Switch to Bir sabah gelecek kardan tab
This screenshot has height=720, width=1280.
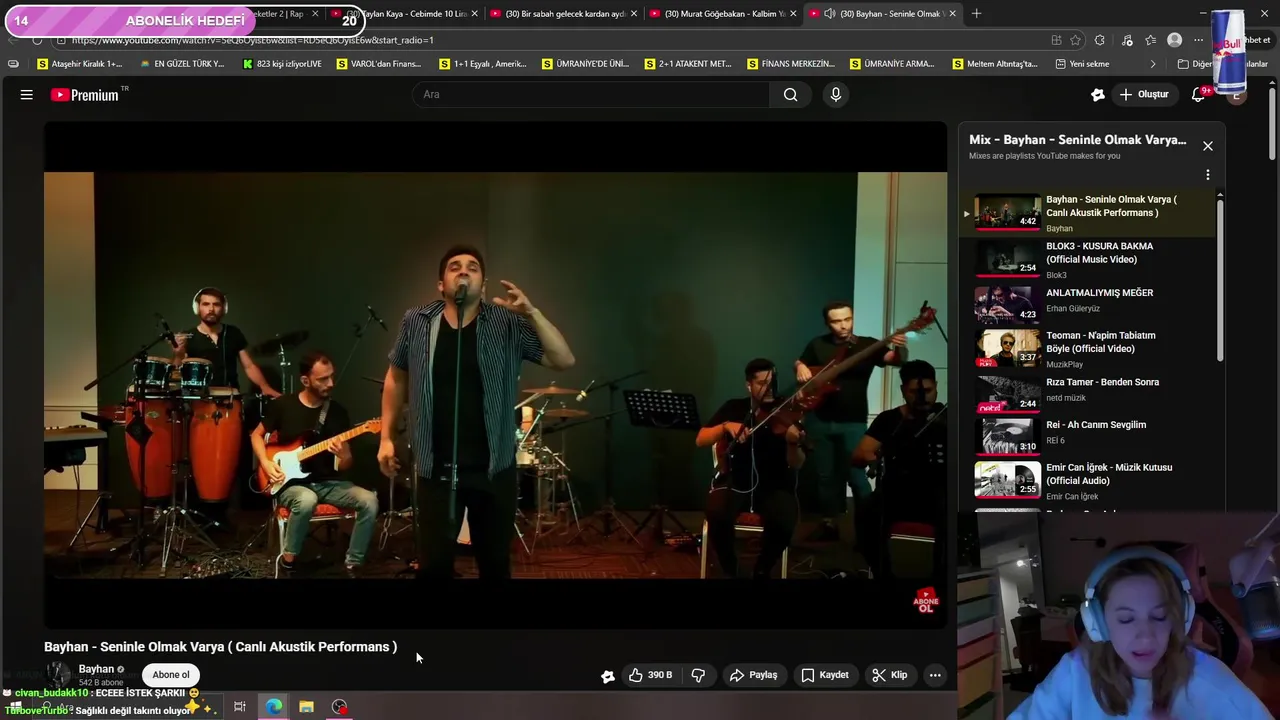pos(561,14)
